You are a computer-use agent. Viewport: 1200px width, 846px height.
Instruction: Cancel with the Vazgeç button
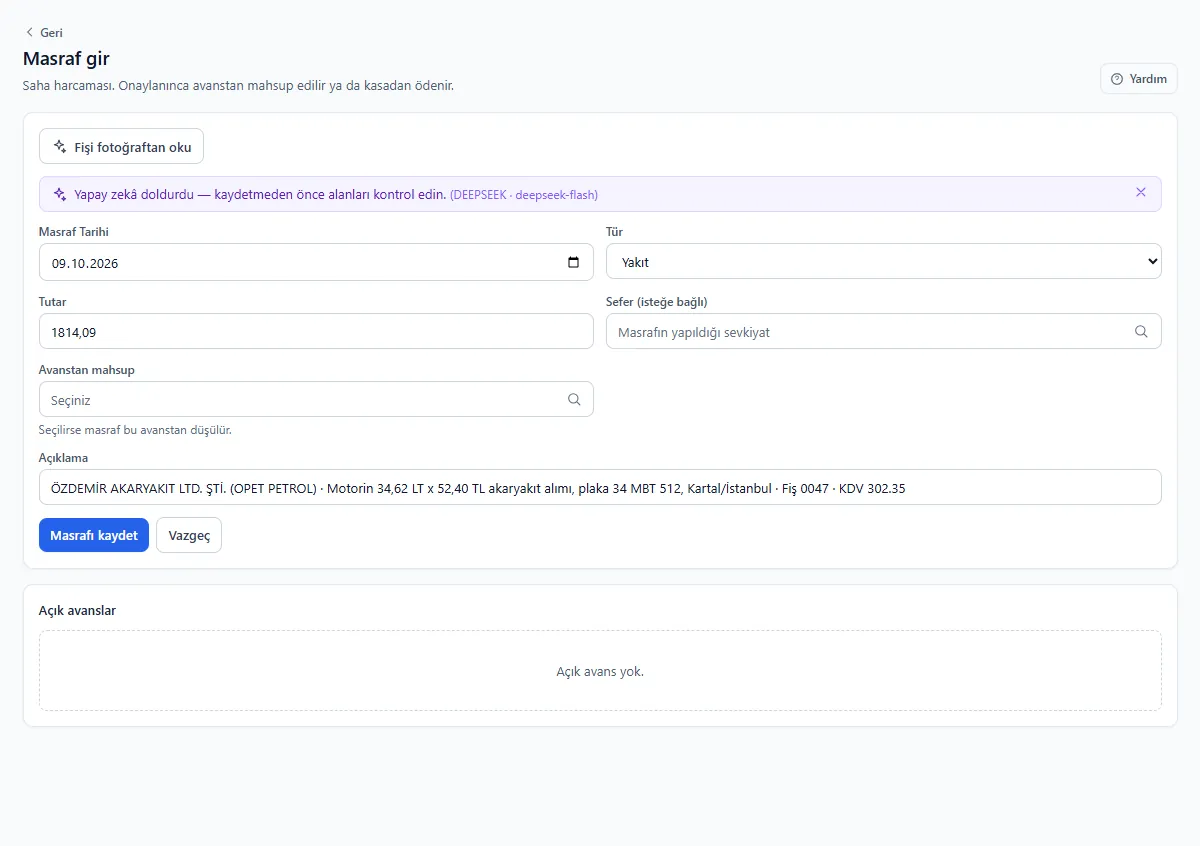[x=189, y=535]
